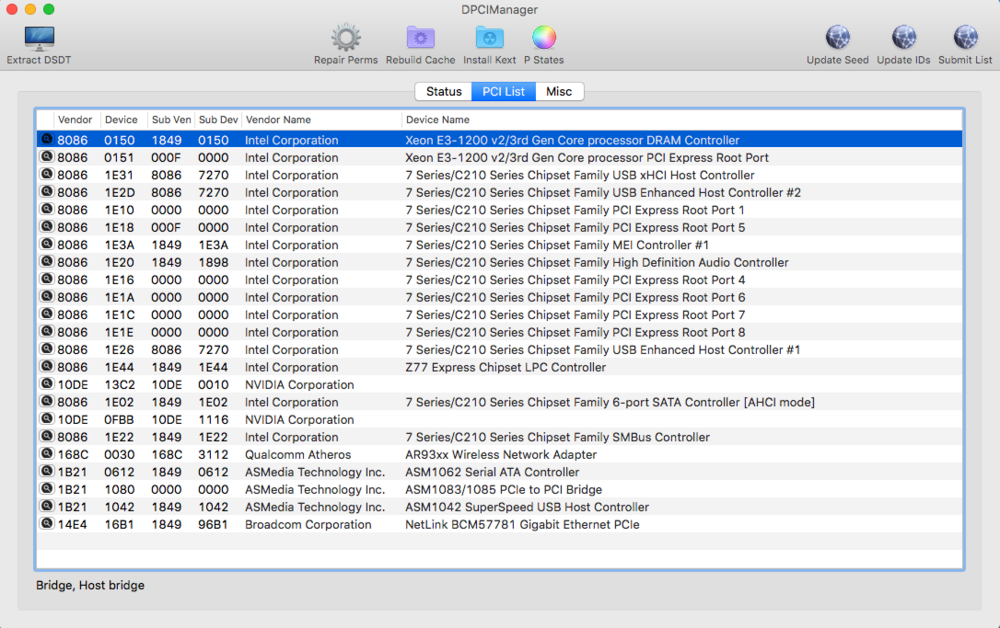Click the Rebuild Cache folder icon

420,39
